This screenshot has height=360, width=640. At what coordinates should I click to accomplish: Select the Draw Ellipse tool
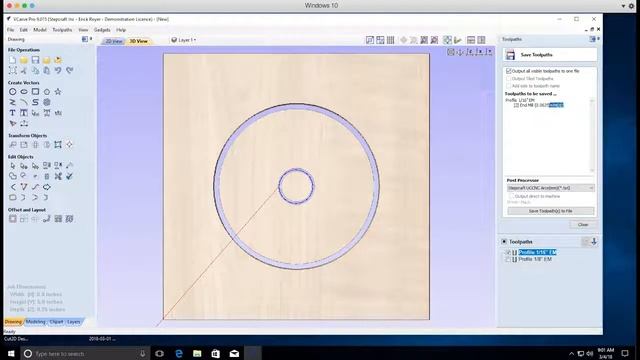point(24,92)
